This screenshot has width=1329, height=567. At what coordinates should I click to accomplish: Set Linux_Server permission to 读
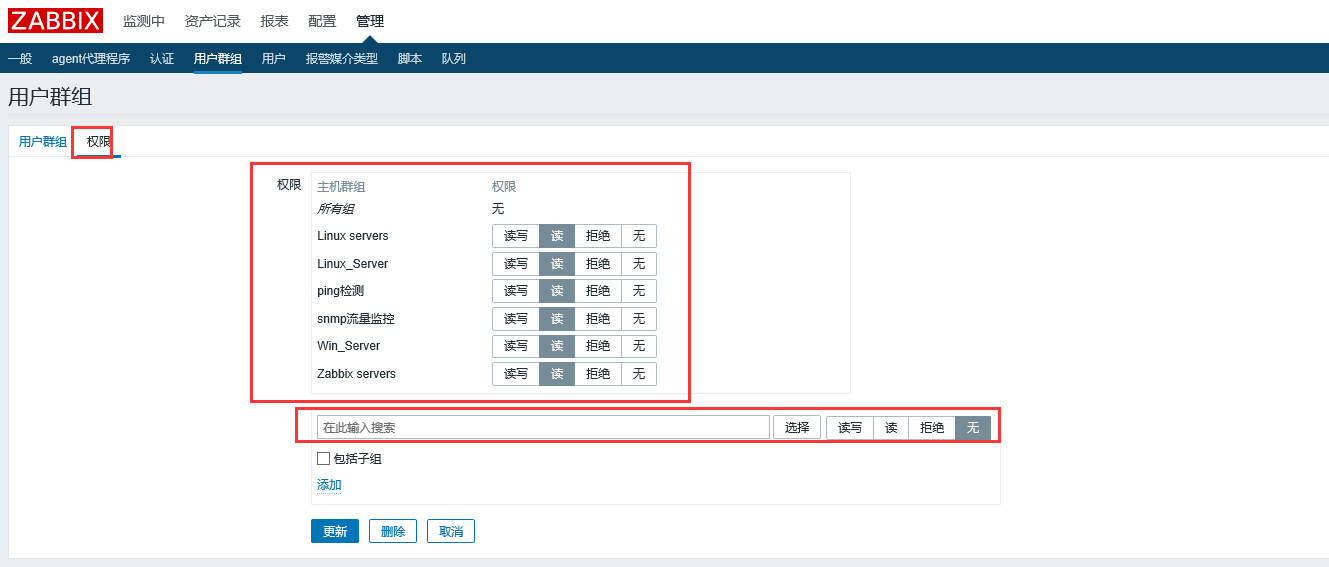coord(557,264)
